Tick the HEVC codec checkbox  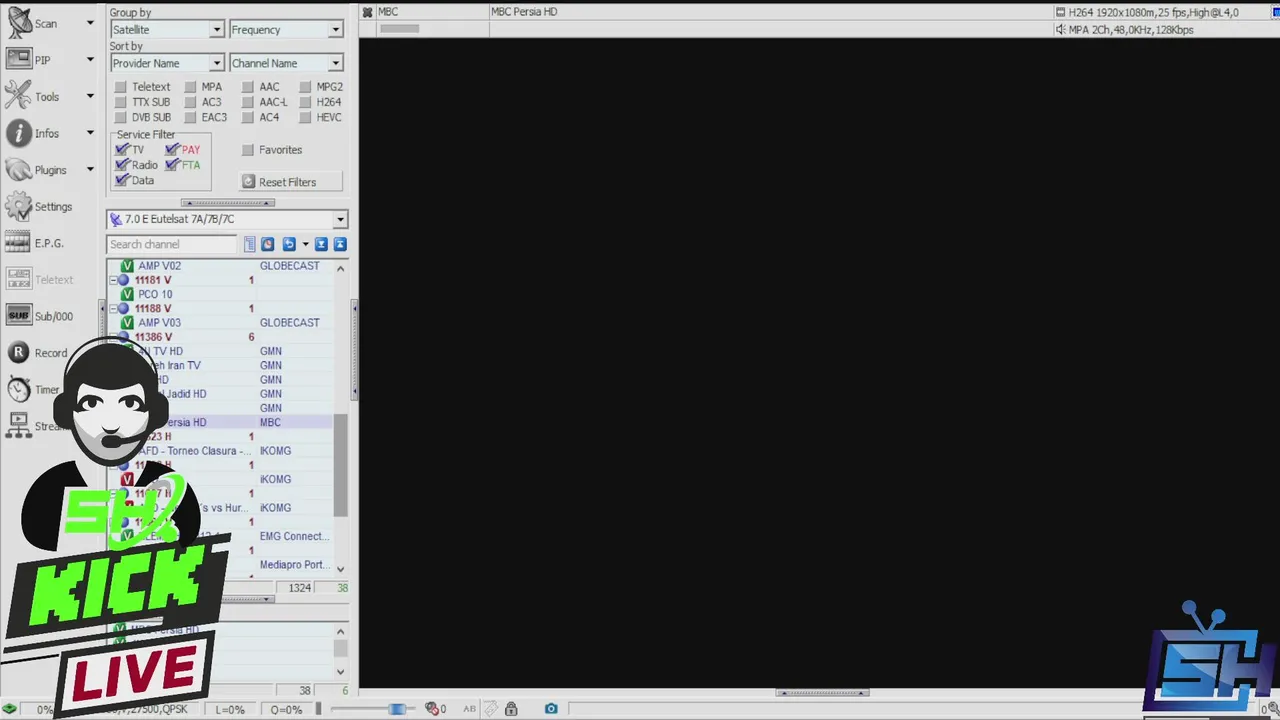point(305,117)
